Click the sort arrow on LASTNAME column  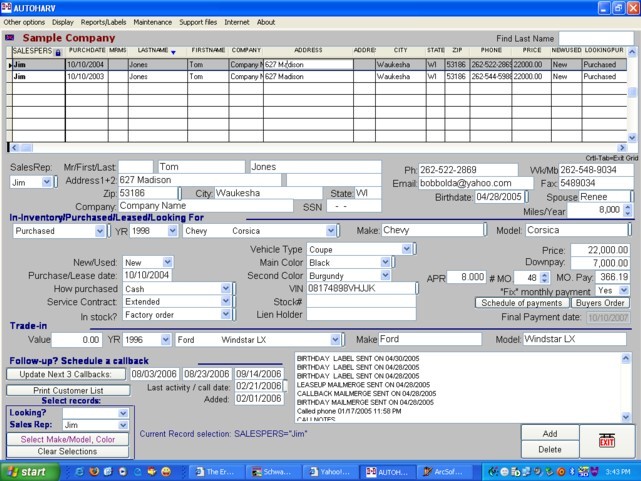click(x=173, y=51)
